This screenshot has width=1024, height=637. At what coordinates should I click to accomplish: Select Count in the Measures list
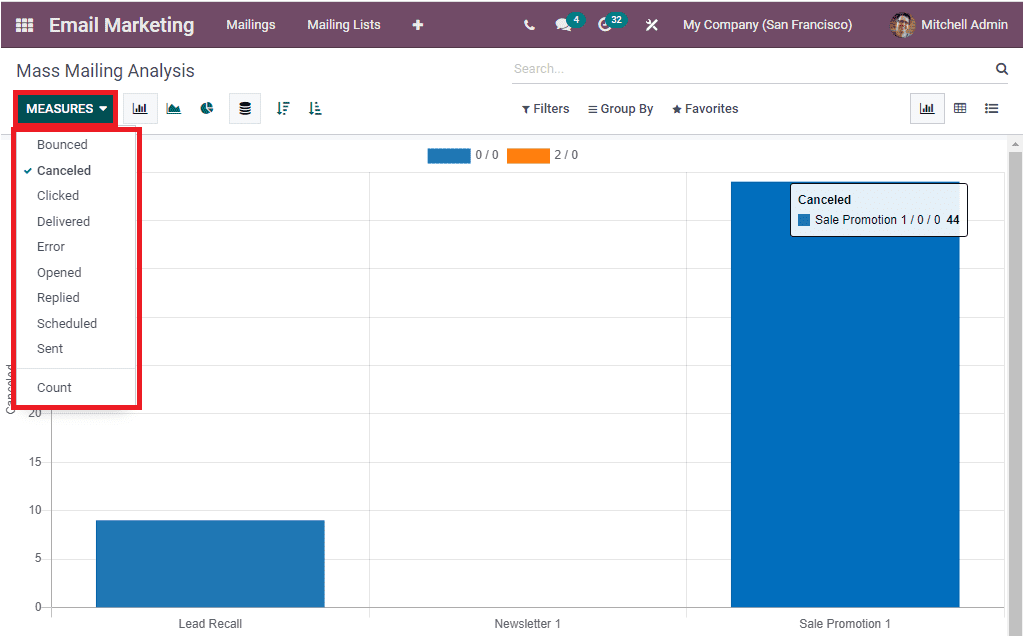[x=54, y=387]
